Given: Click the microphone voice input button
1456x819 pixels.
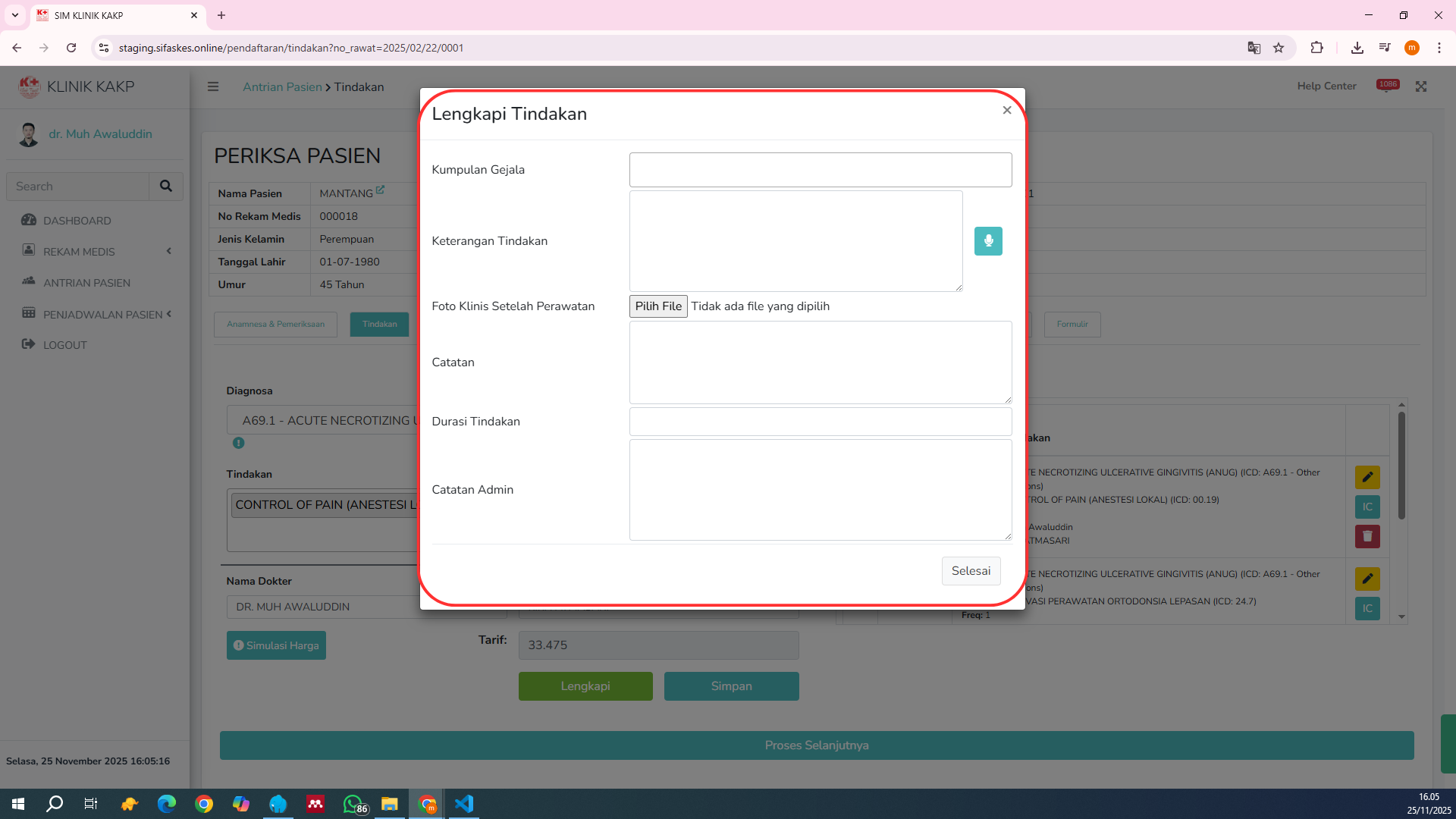Looking at the screenshot, I should tap(987, 241).
